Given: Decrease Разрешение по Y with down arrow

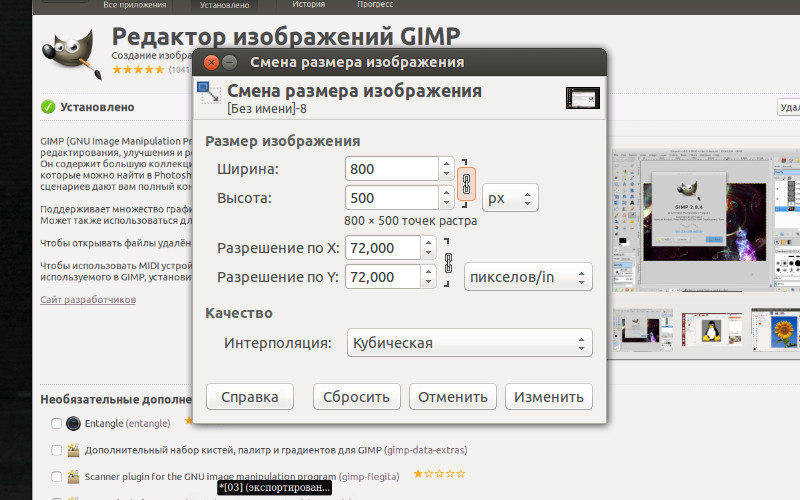Looking at the screenshot, I should pyautogui.click(x=429, y=283).
